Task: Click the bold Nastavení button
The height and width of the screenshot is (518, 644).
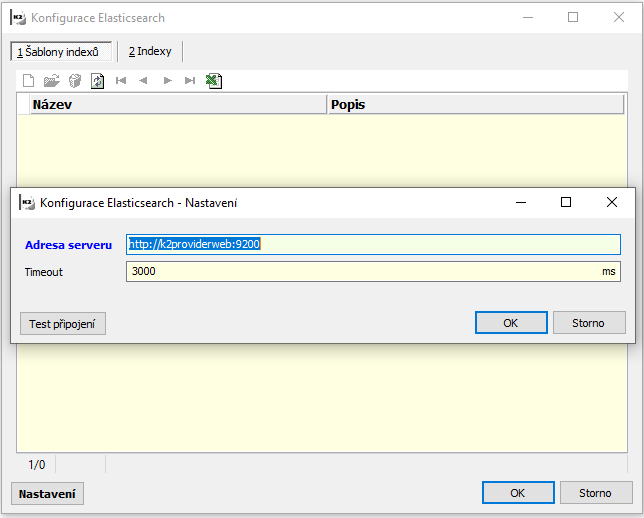Action: (47, 493)
